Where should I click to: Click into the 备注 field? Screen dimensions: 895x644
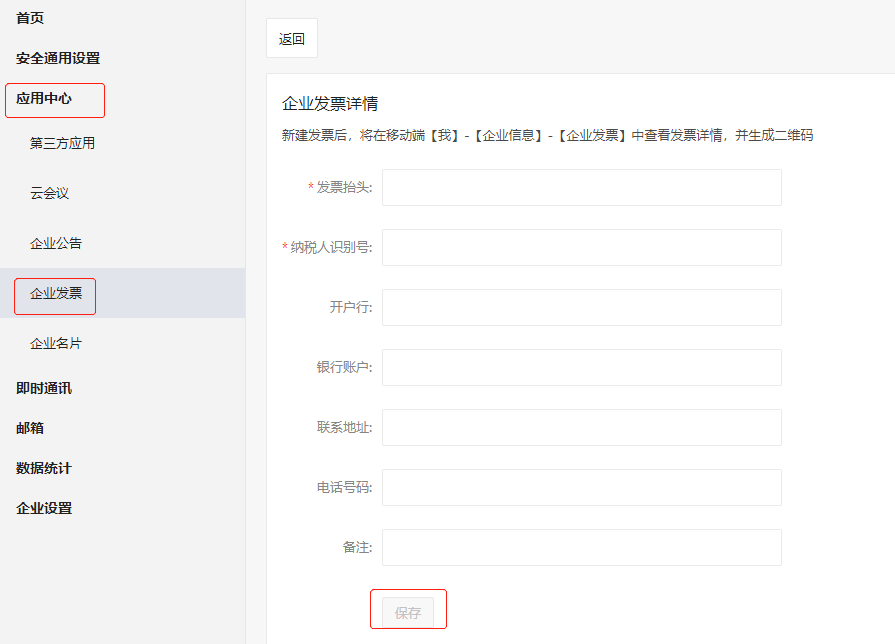(581, 547)
